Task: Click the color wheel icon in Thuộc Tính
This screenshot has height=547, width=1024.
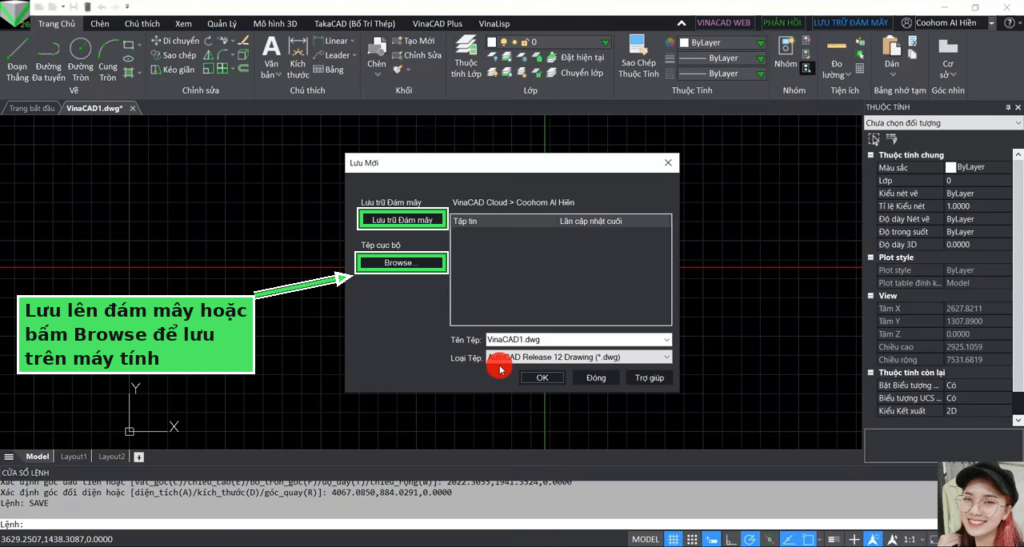Action: coord(670,42)
